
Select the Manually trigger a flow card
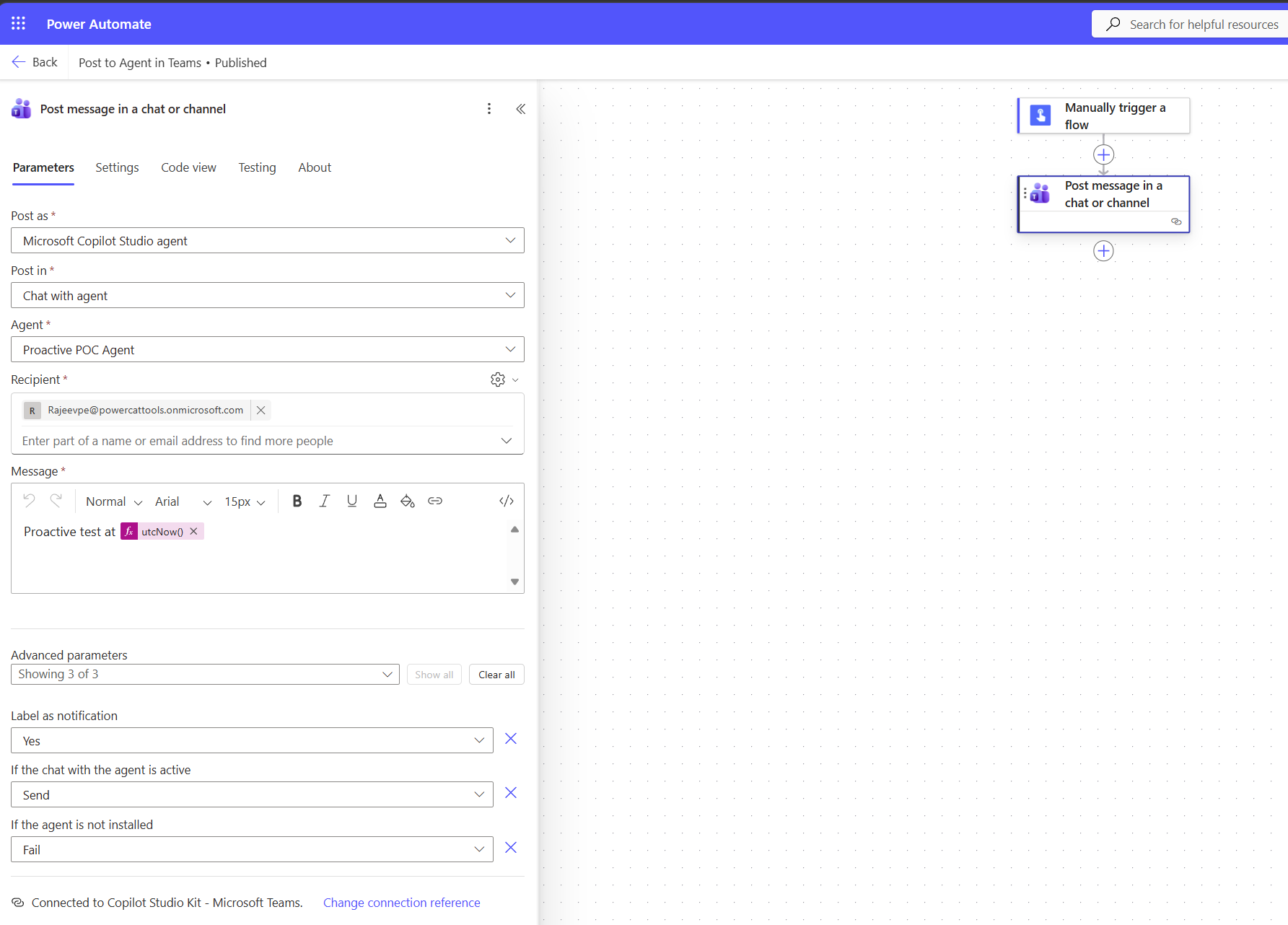click(x=1103, y=115)
